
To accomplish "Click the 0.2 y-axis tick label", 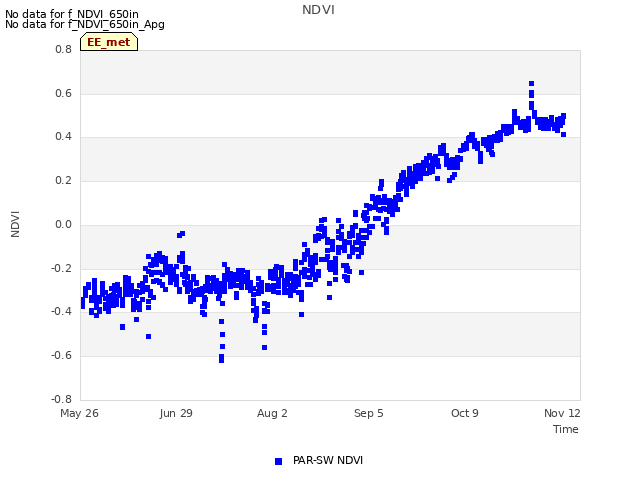I will point(63,180).
